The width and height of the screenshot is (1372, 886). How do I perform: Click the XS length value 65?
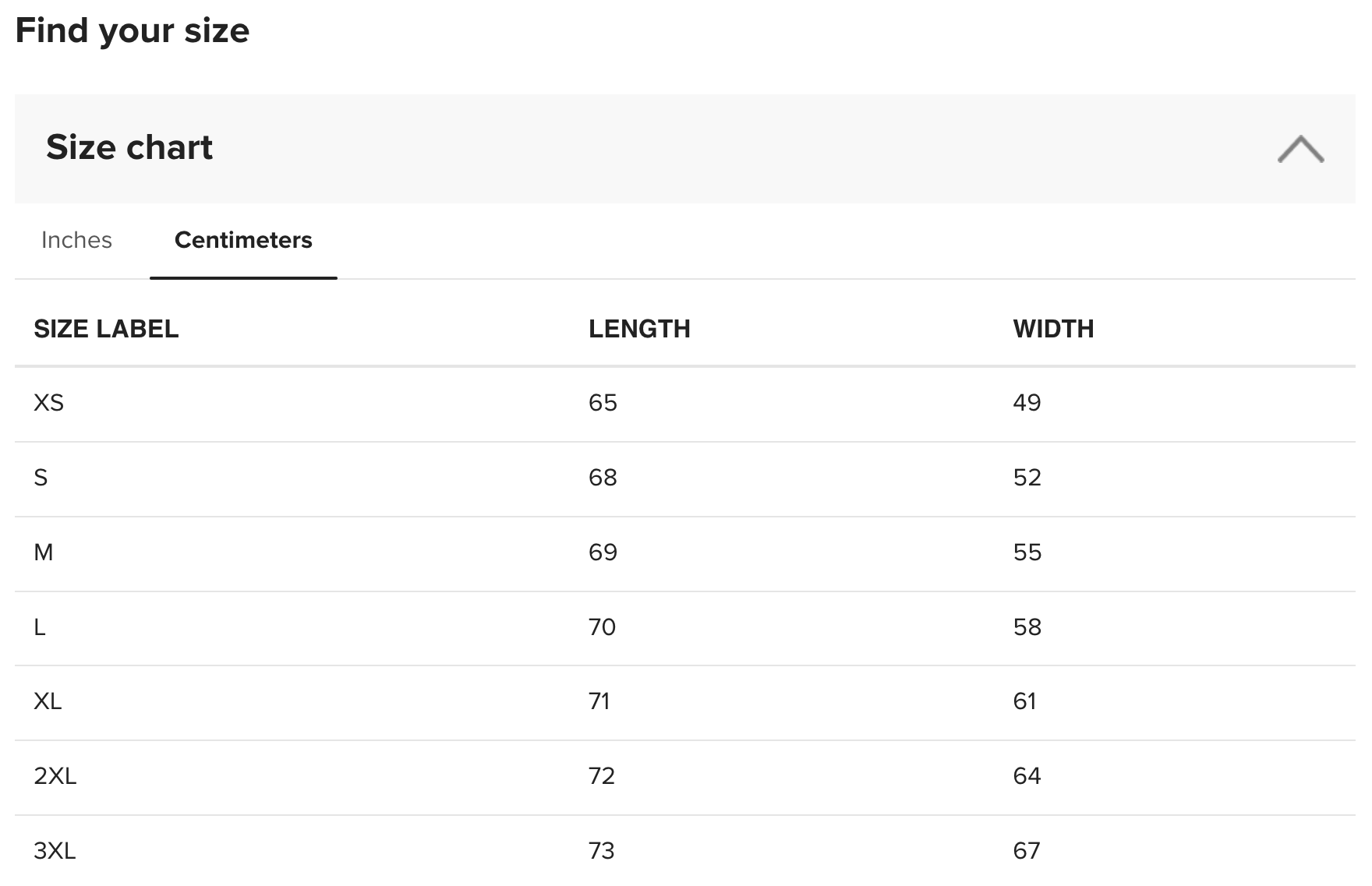pyautogui.click(x=603, y=403)
